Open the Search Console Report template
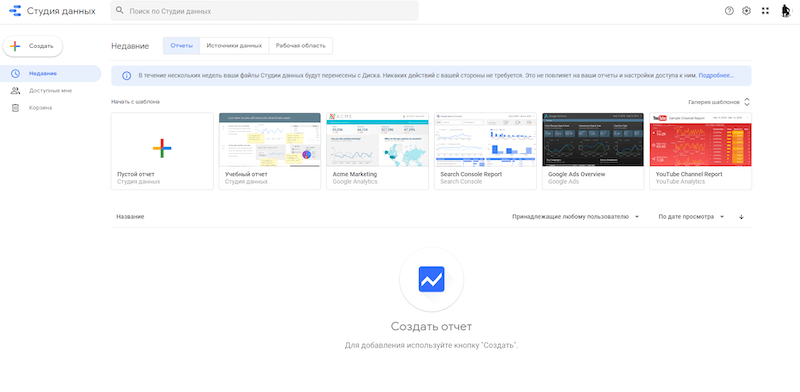 coord(485,151)
